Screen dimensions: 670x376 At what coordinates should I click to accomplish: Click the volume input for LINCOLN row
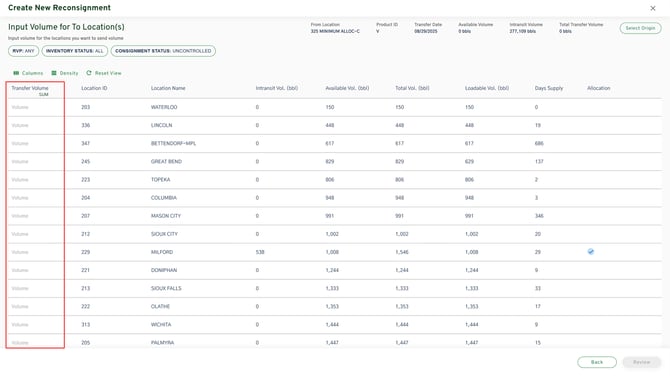click(x=35, y=125)
